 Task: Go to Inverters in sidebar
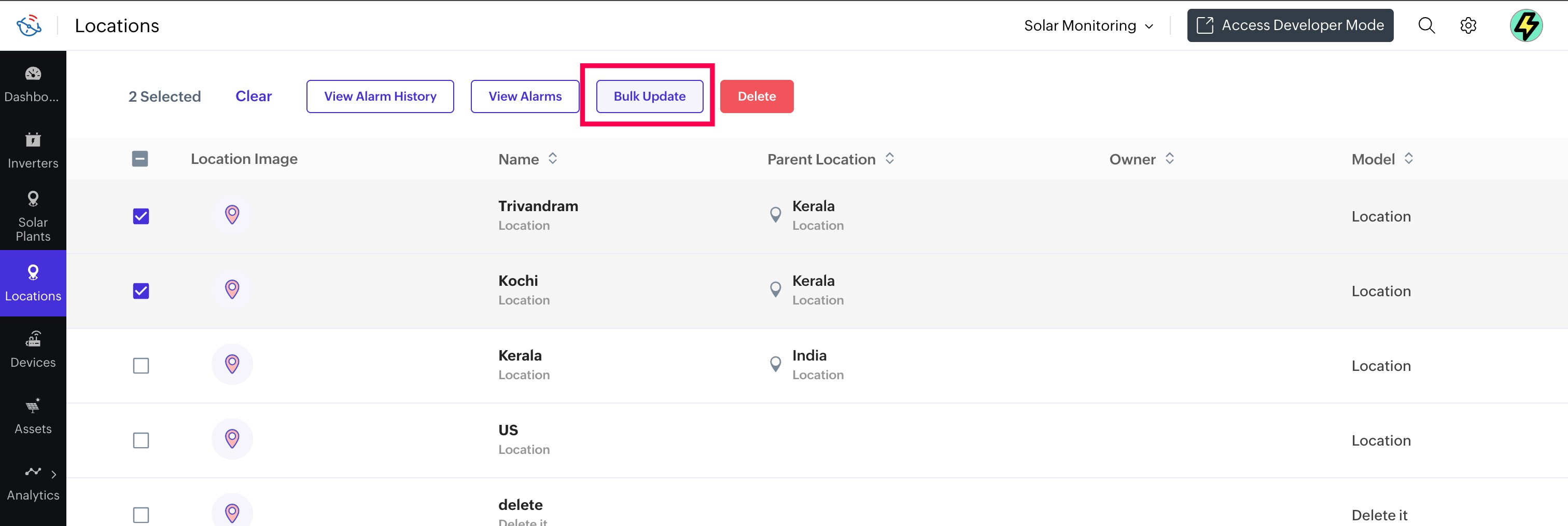33,150
